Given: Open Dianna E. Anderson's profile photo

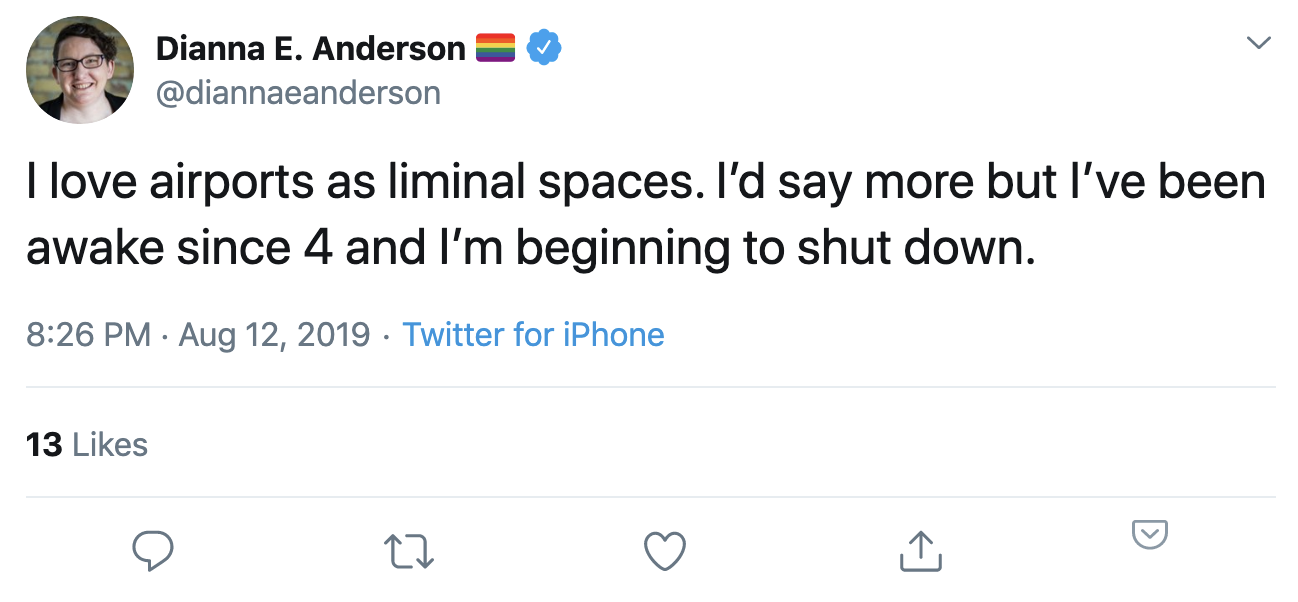Looking at the screenshot, I should (80, 70).
